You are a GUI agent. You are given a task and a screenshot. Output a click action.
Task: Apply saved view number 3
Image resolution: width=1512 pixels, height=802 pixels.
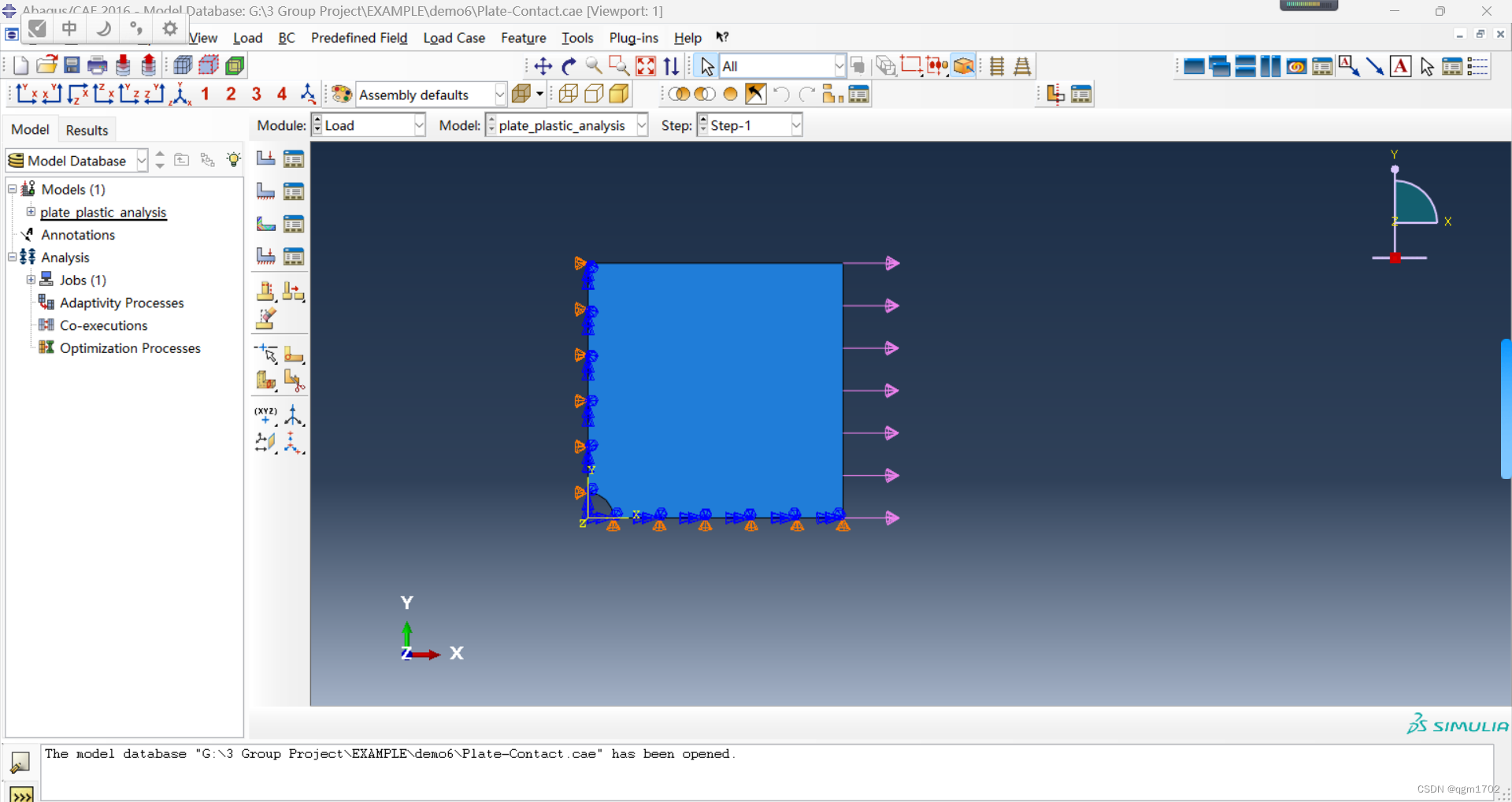[x=257, y=95]
